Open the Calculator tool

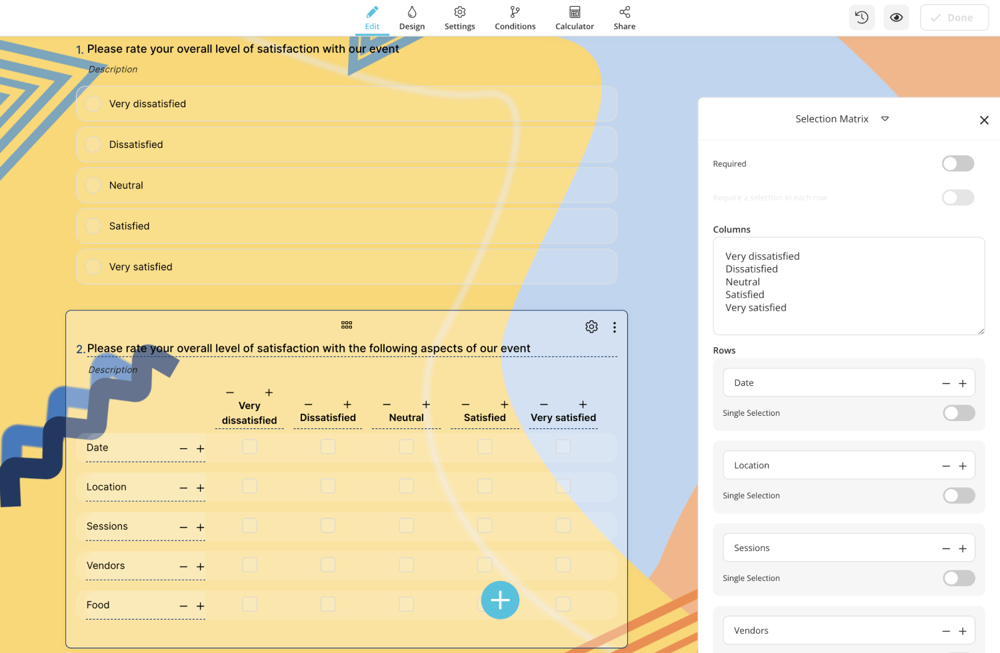pos(574,17)
